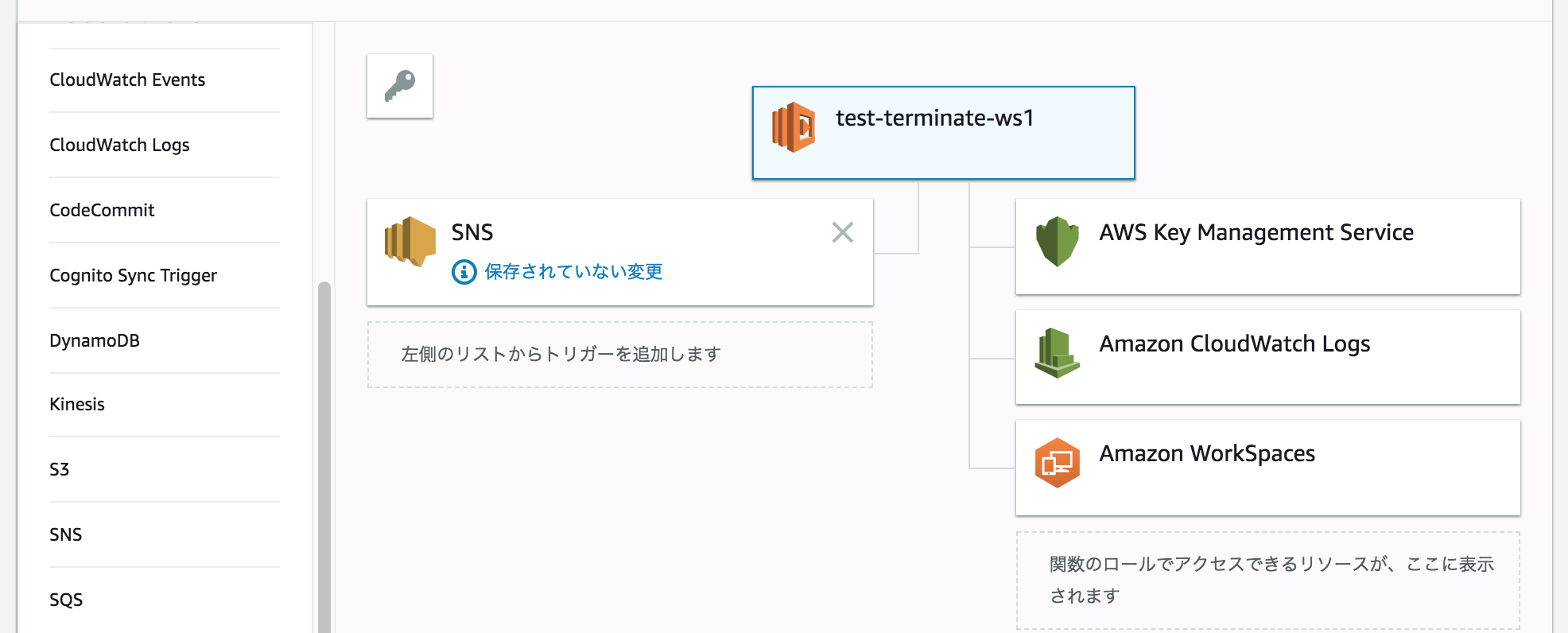Screen dimensions: 1568x633
Task: Remove the SNS trigger with the X
Action: (843, 232)
